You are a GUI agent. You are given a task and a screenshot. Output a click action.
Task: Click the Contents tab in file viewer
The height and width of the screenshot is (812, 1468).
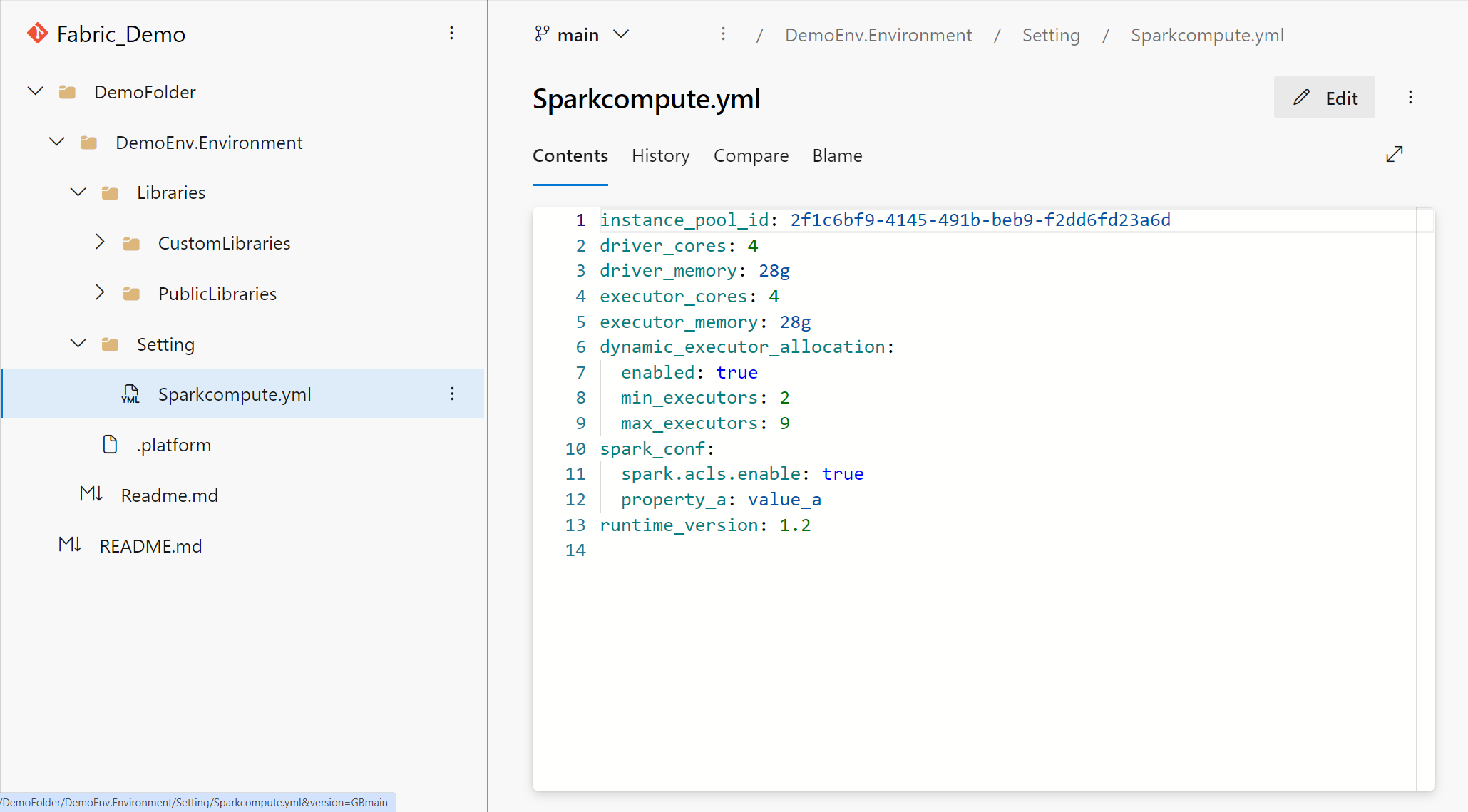tap(570, 155)
